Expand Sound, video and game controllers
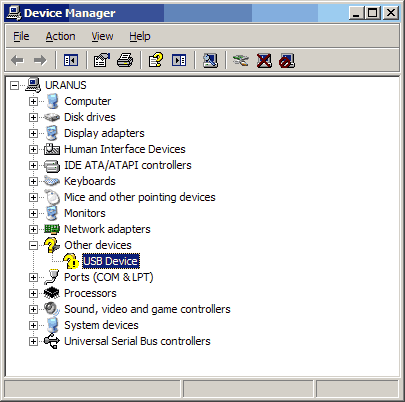The height and width of the screenshot is (402, 405). click(33, 309)
